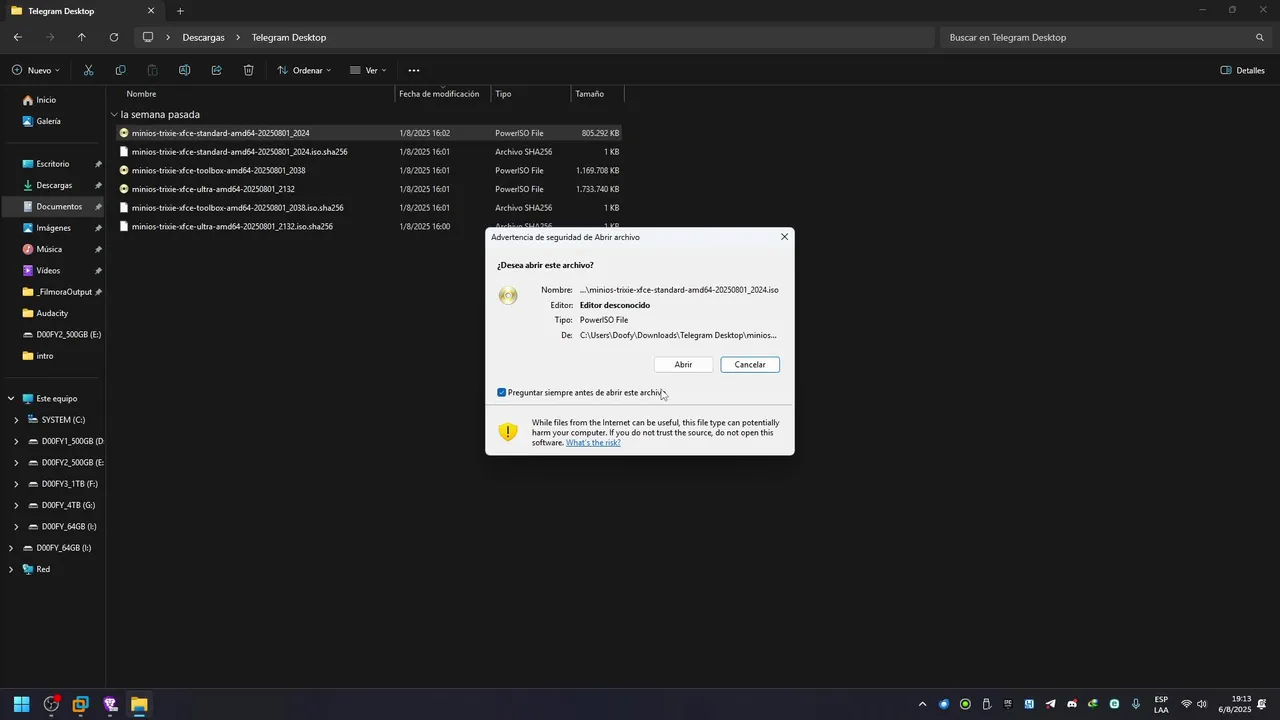Viewport: 1280px width, 720px height.
Task: Click the Share icon in toolbar
Action: click(216, 70)
